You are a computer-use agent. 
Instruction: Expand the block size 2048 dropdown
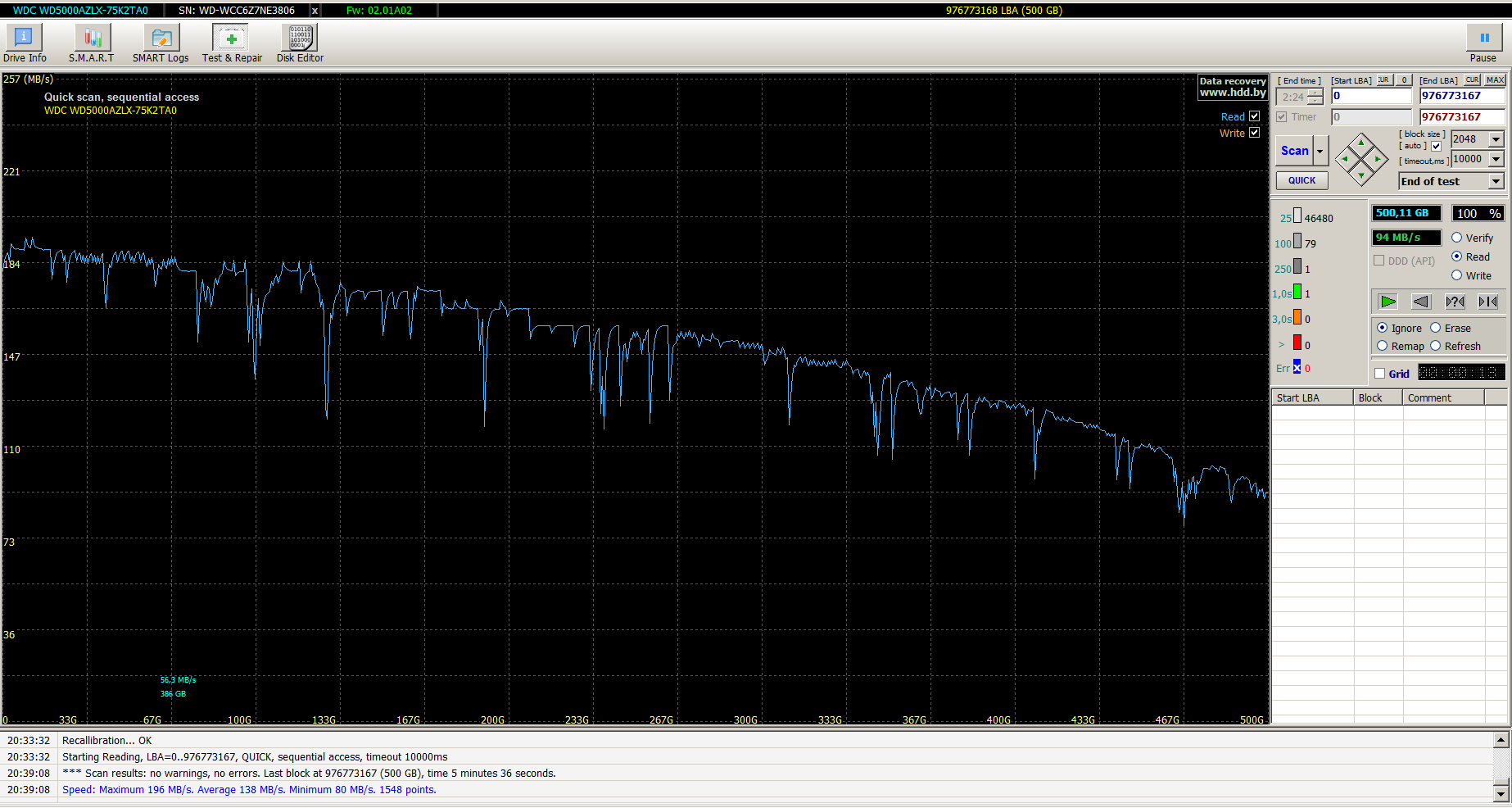1496,139
